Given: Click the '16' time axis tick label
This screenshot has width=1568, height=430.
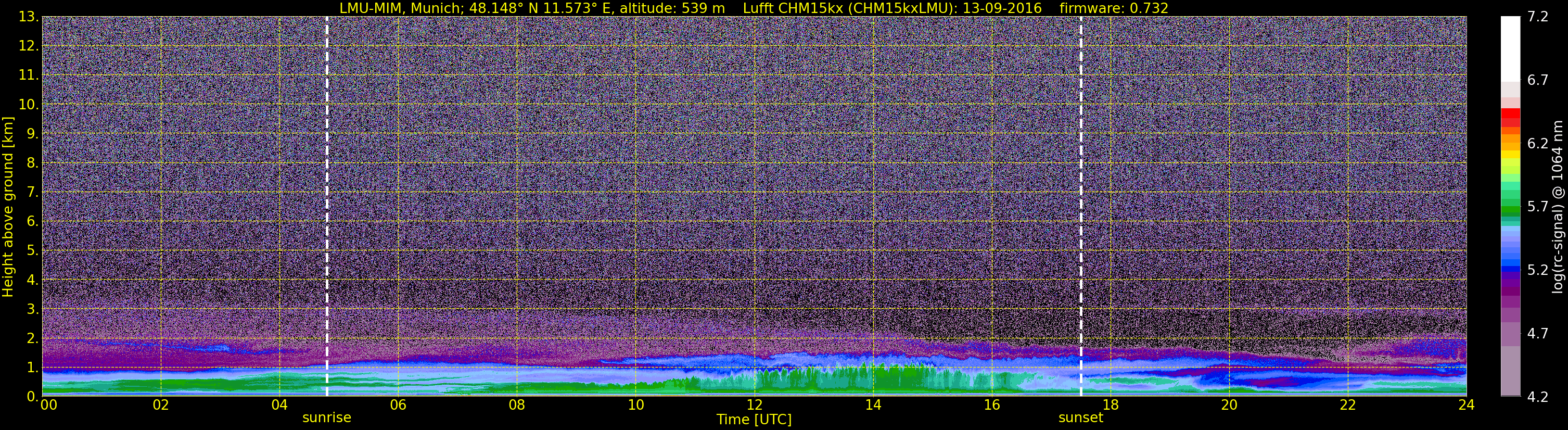Looking at the screenshot, I should tap(991, 405).
